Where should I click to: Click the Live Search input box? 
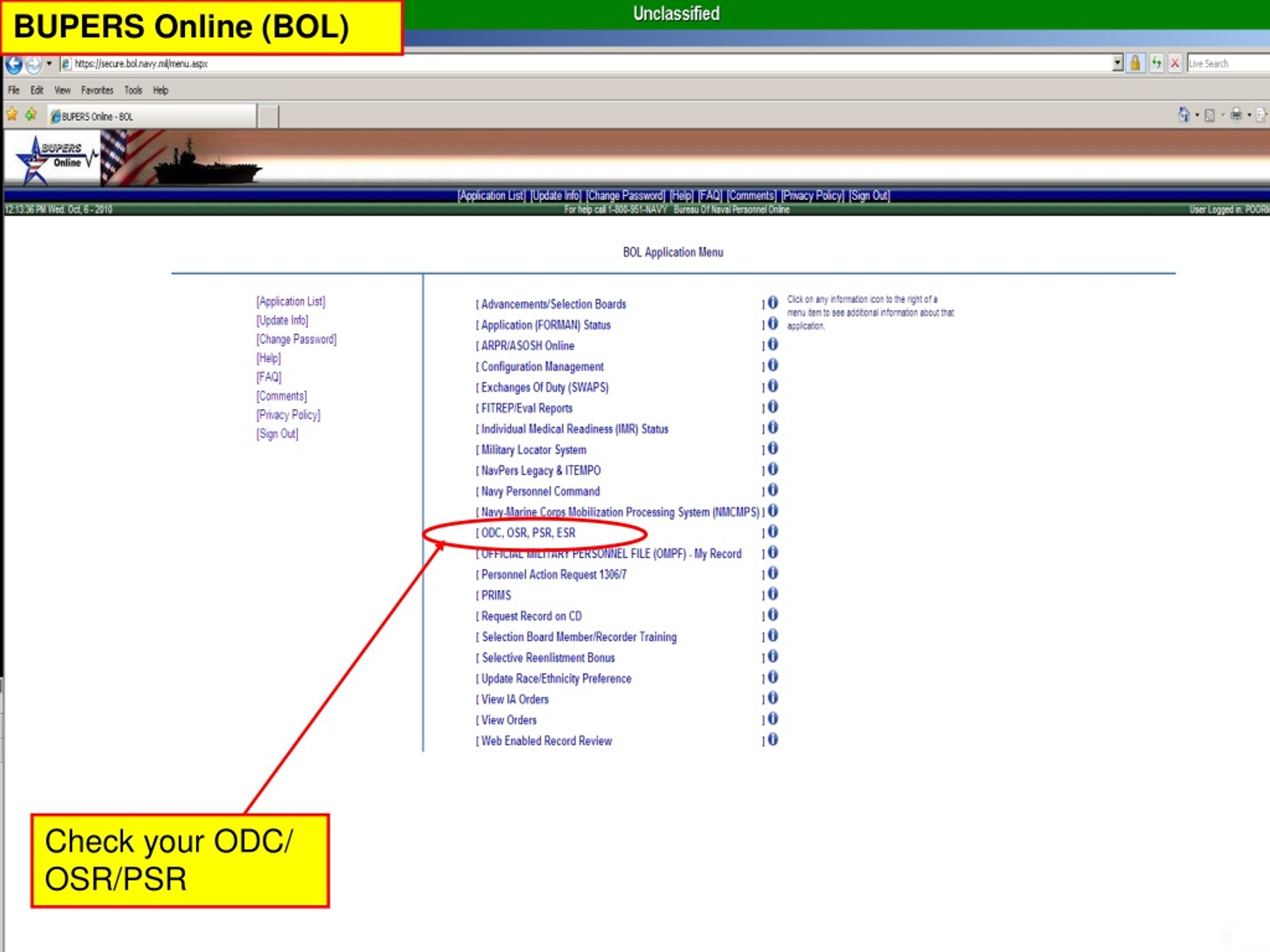click(x=1228, y=63)
